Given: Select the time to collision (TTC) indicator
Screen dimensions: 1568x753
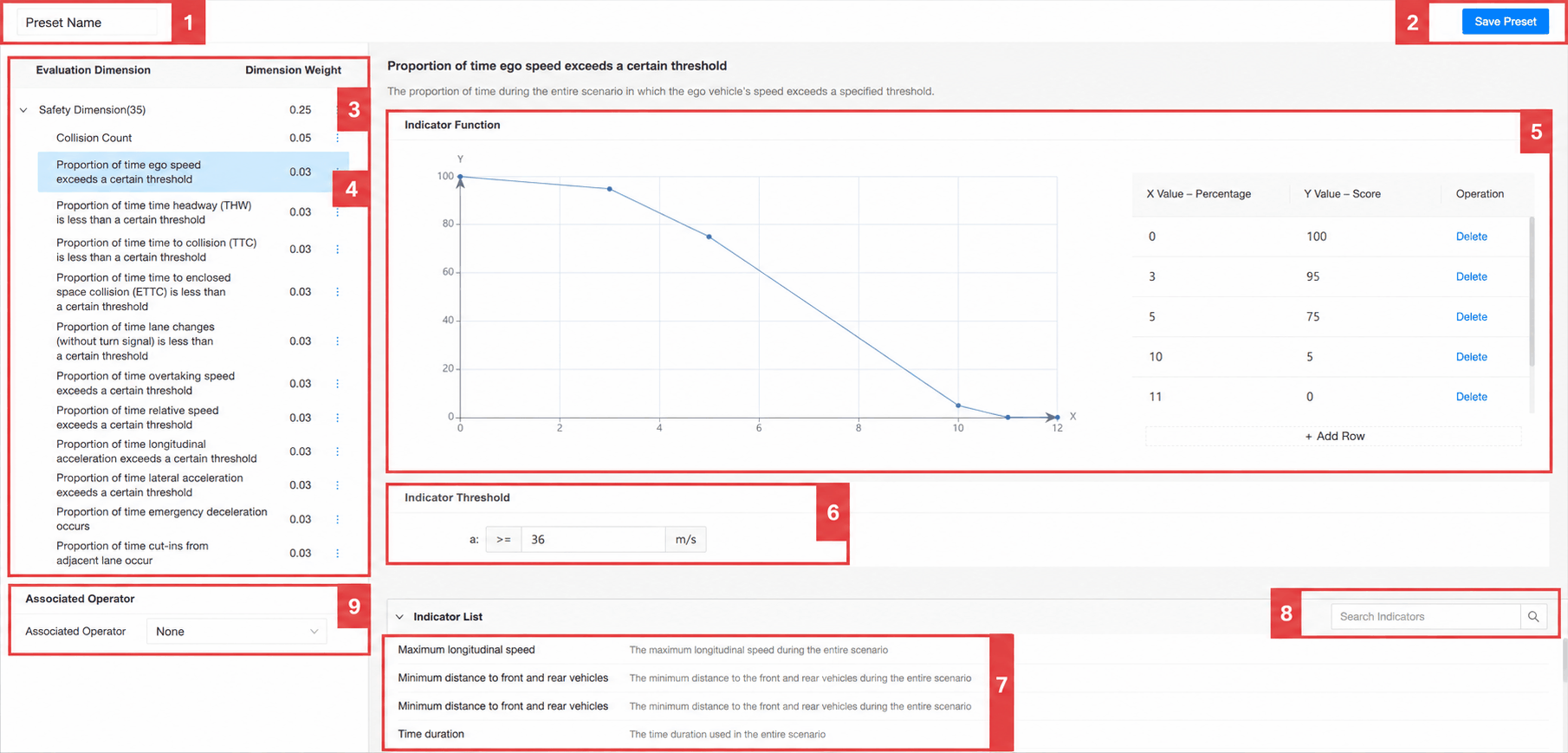Looking at the screenshot, I should (x=156, y=250).
